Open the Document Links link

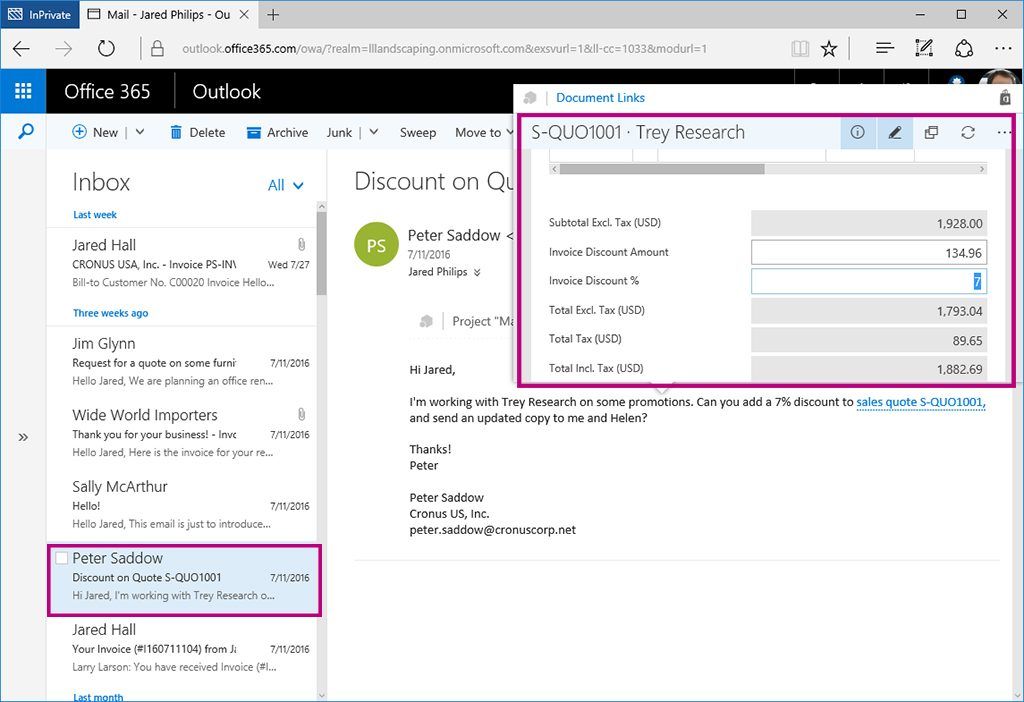click(600, 98)
